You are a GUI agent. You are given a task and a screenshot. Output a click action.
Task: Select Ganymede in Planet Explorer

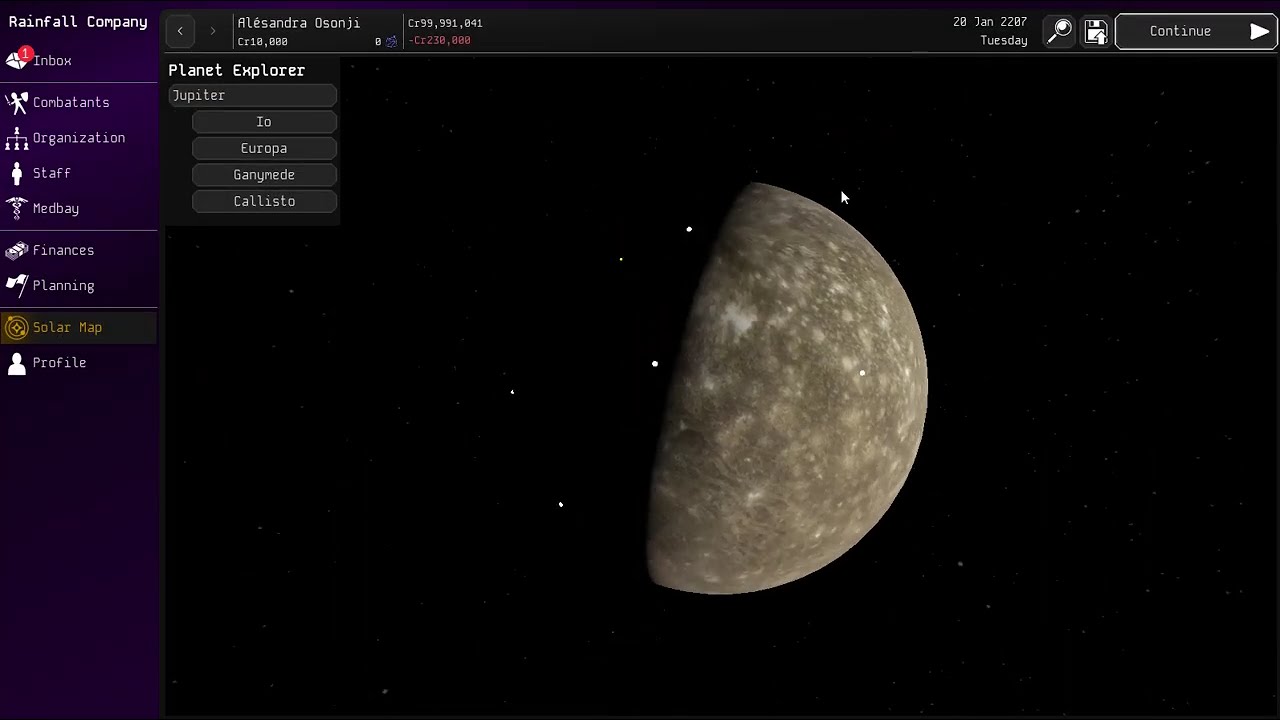[x=264, y=175]
